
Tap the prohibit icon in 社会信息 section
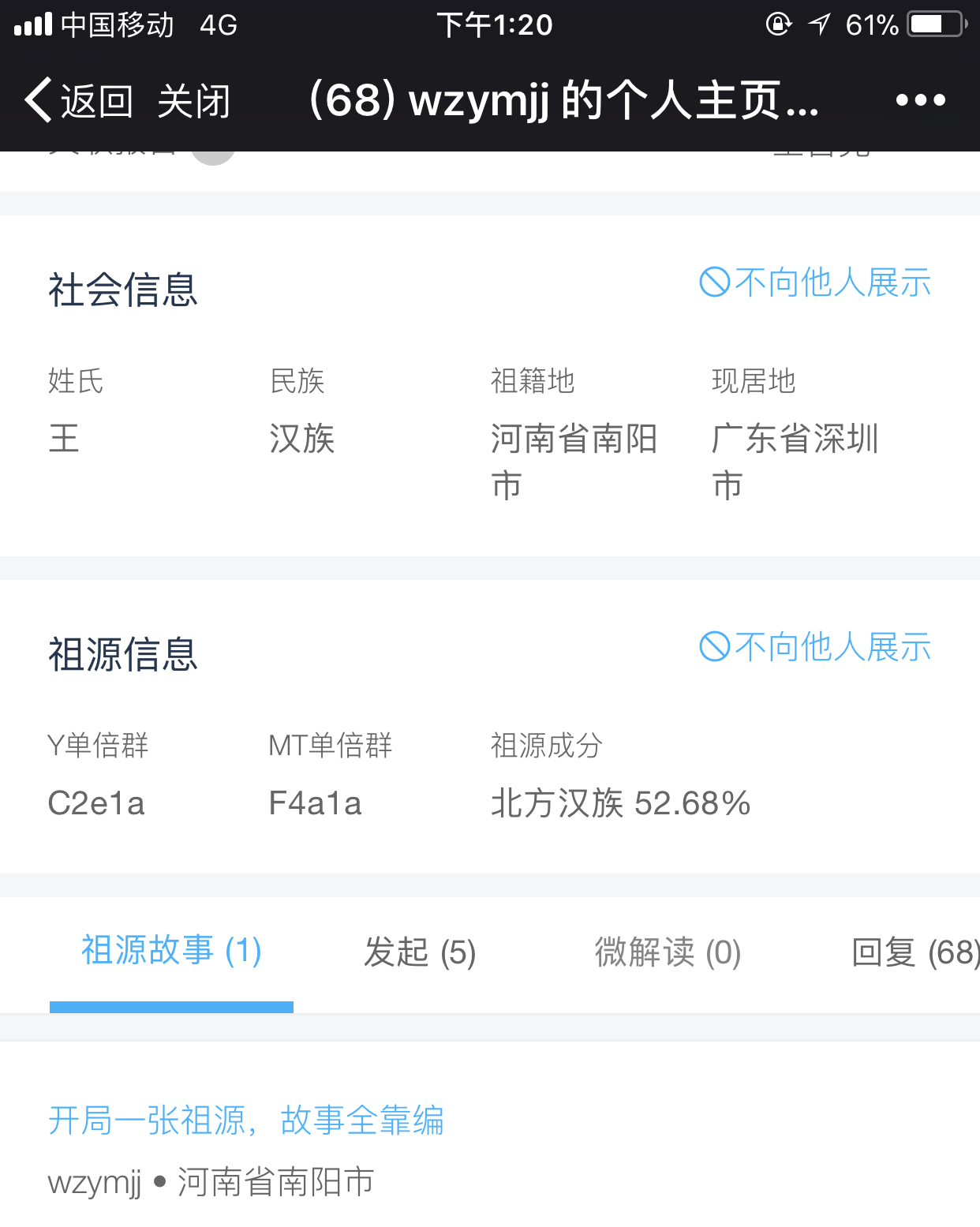(x=714, y=282)
